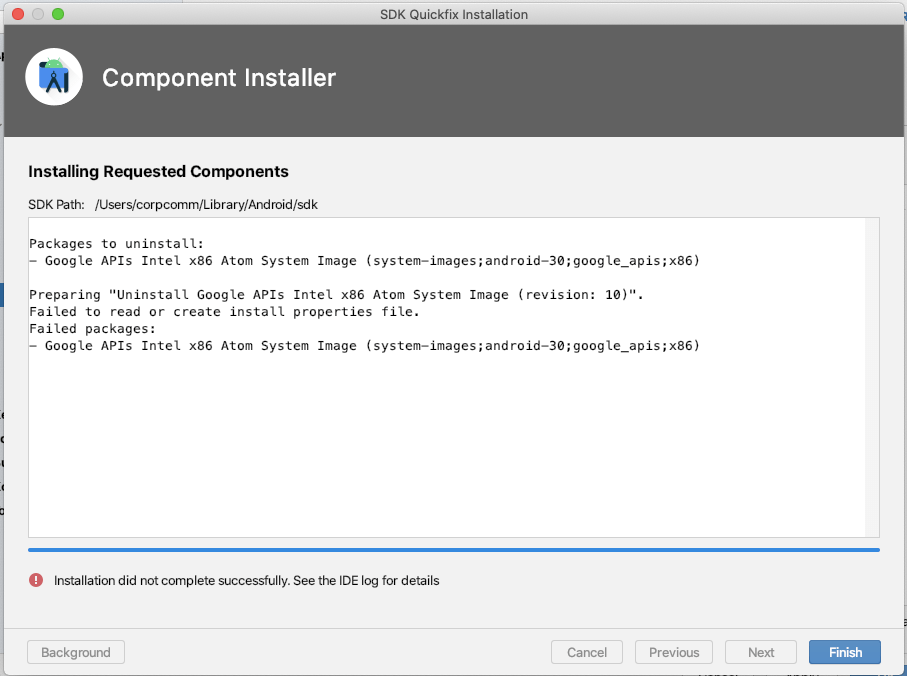Click 'Installation did not complete successfully' message
The height and width of the screenshot is (676, 907).
click(246, 581)
